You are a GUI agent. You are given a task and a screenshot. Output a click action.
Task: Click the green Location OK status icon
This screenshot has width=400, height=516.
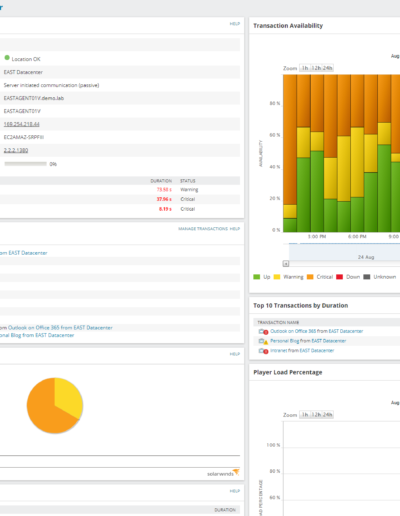(7, 58)
